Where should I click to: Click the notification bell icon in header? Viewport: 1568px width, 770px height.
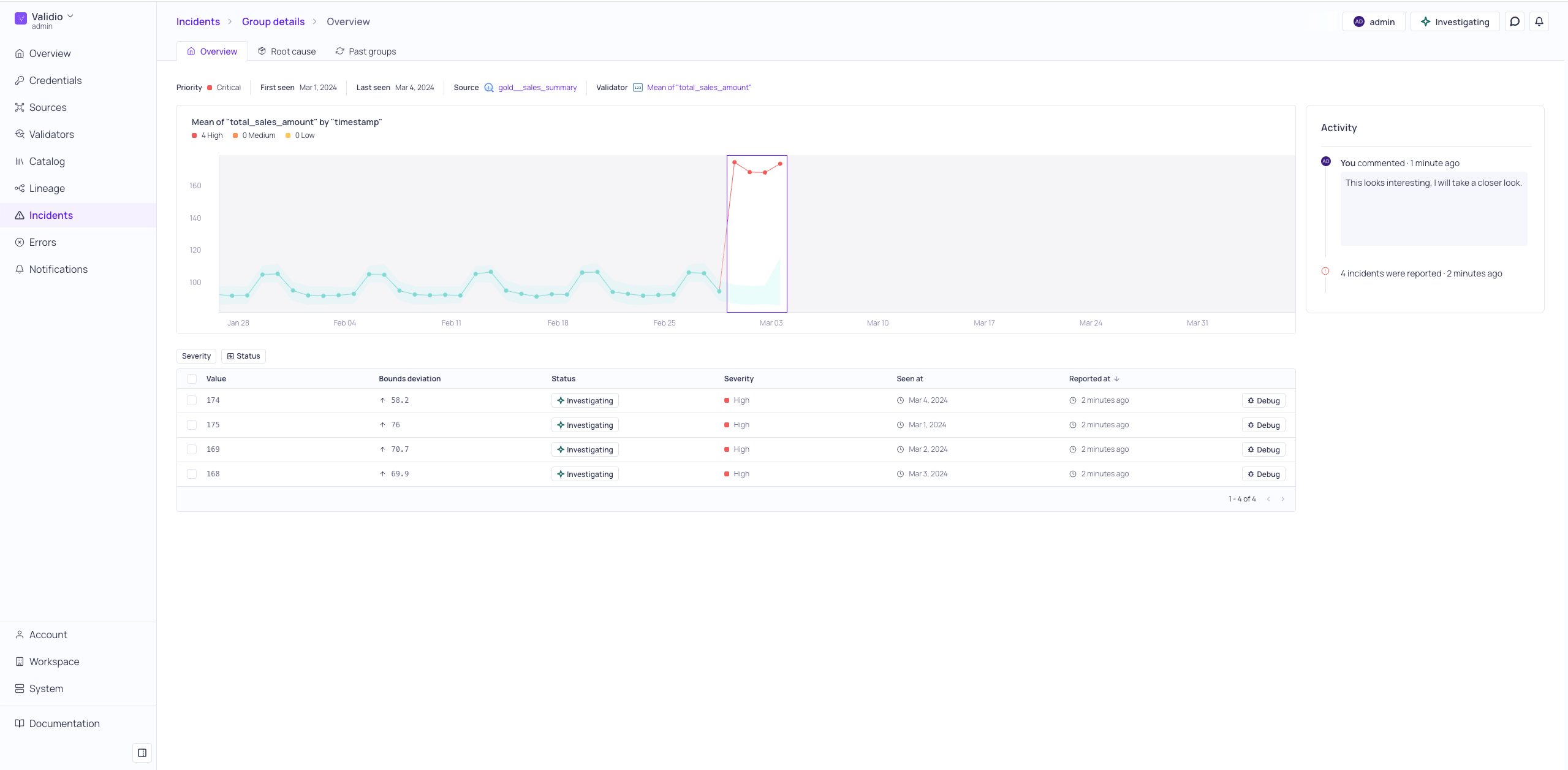tap(1539, 21)
